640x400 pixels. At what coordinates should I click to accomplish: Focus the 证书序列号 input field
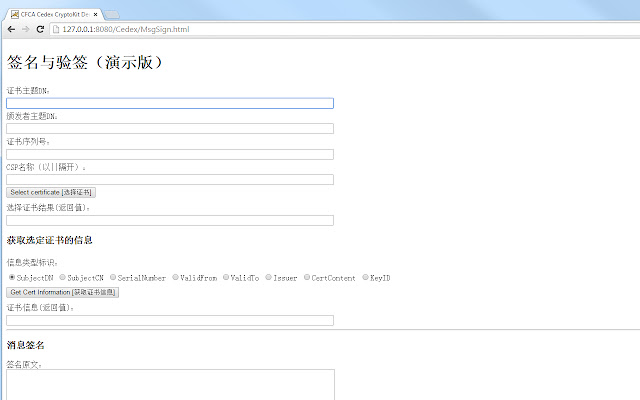coord(170,154)
